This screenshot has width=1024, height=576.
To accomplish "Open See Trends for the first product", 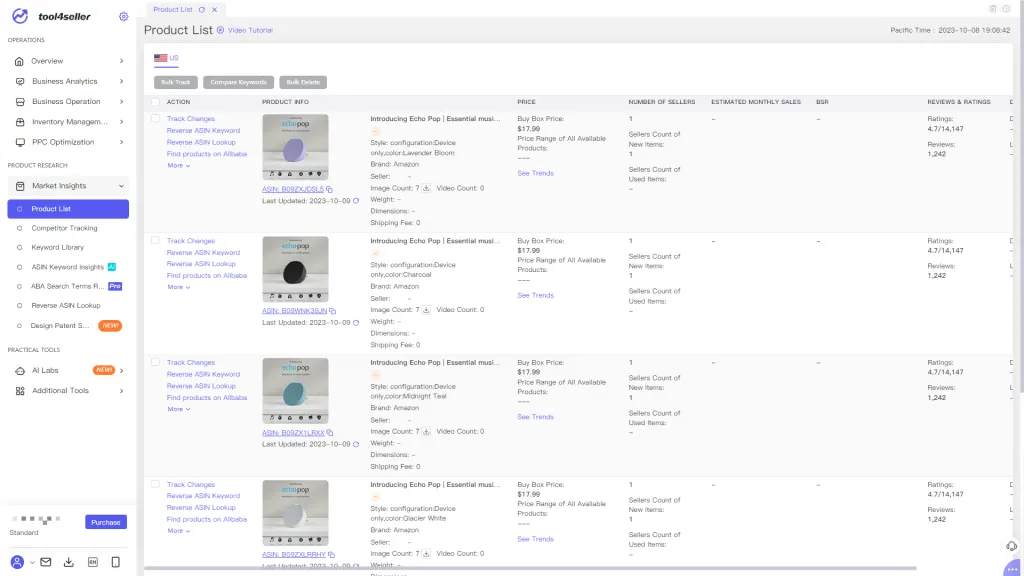I will point(536,173).
